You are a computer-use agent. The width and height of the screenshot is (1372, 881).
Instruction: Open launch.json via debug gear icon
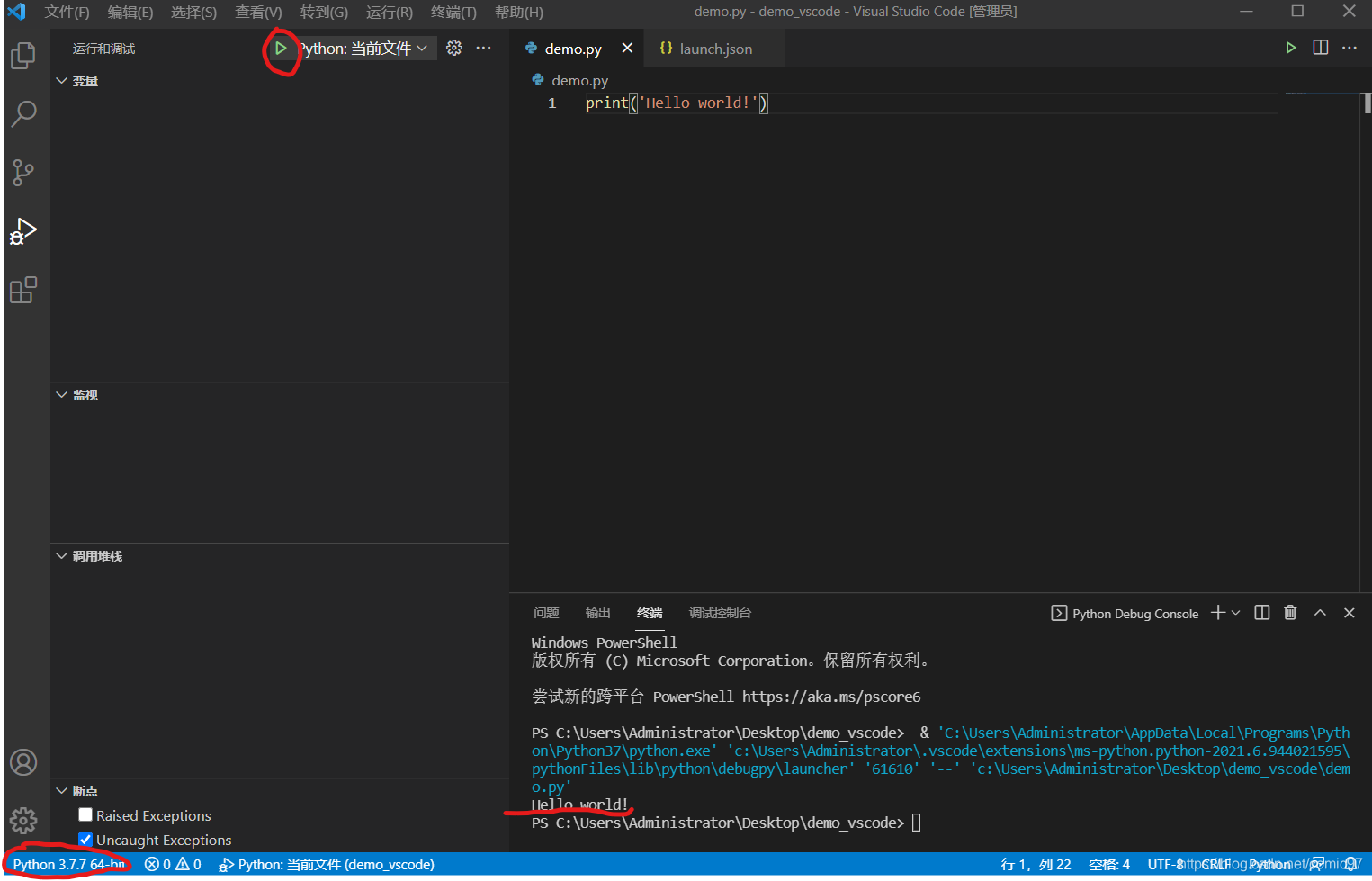click(454, 48)
